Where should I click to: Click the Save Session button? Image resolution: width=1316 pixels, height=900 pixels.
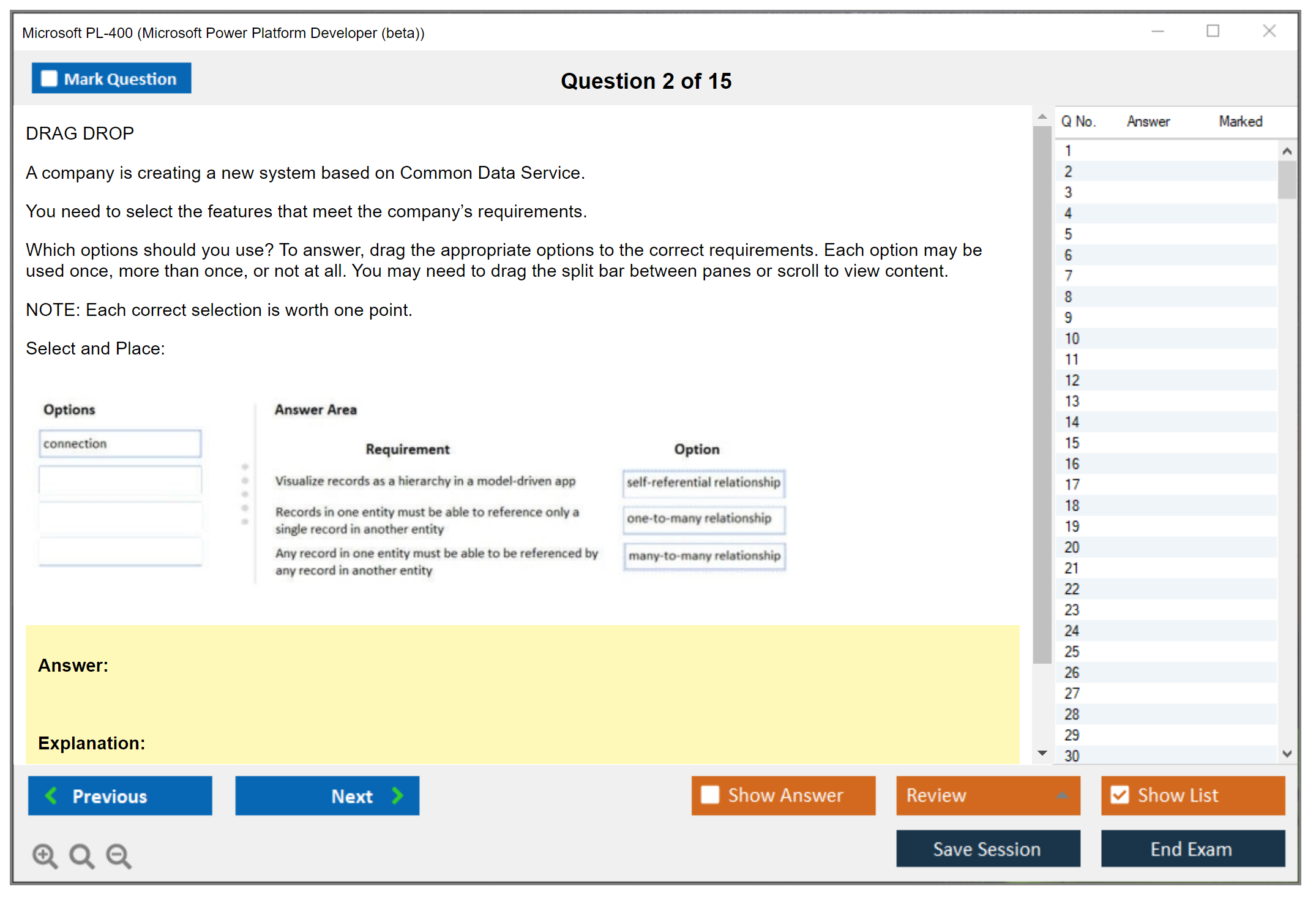coord(987,849)
